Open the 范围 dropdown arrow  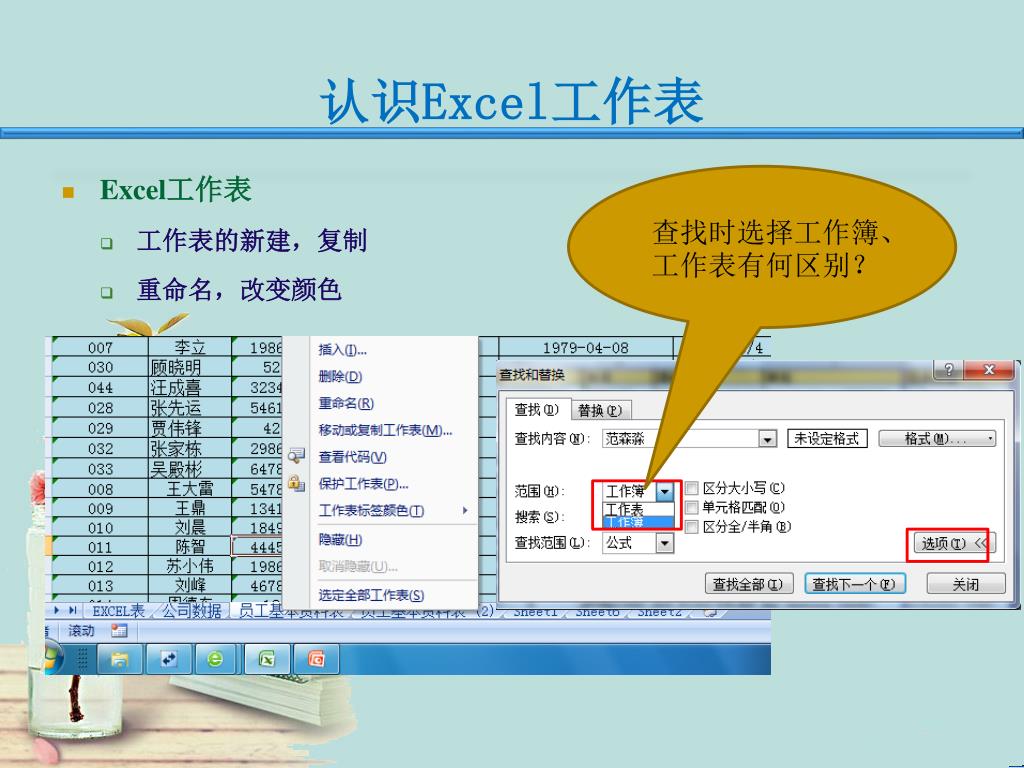[x=665, y=491]
